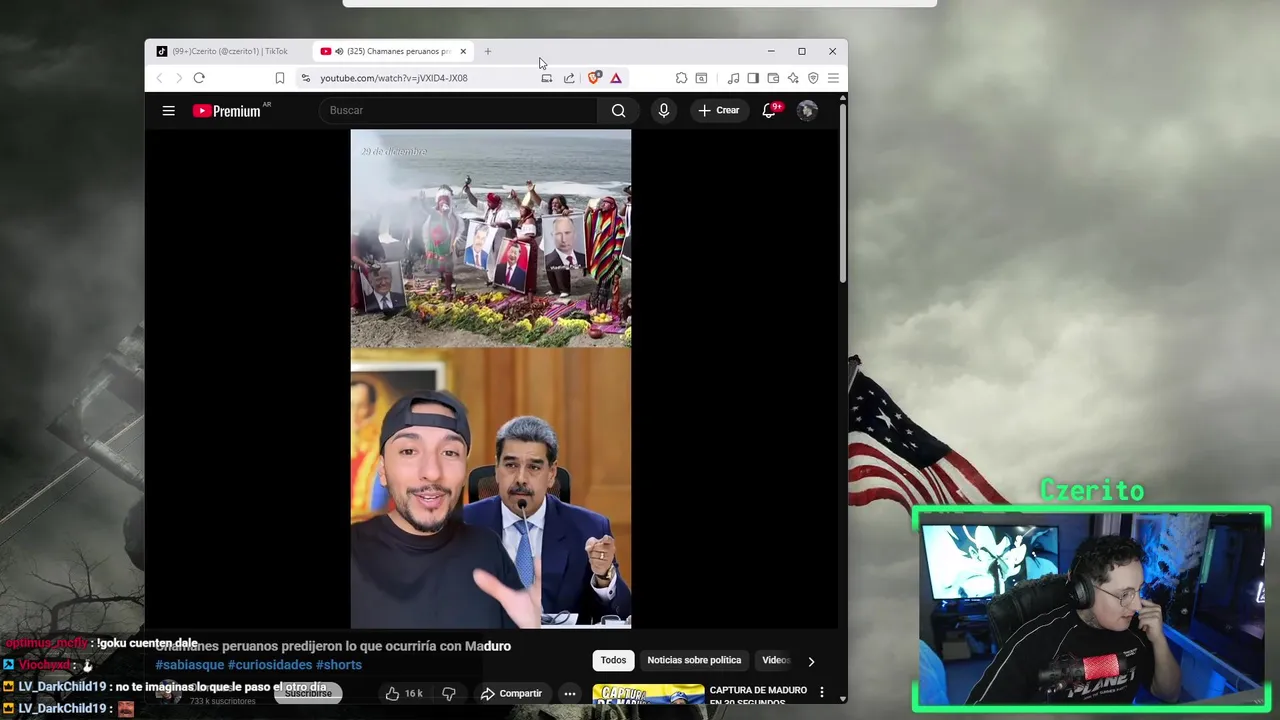This screenshot has width=1280, height=720.
Task: Open the extensions puzzle icon
Action: pos(681,78)
